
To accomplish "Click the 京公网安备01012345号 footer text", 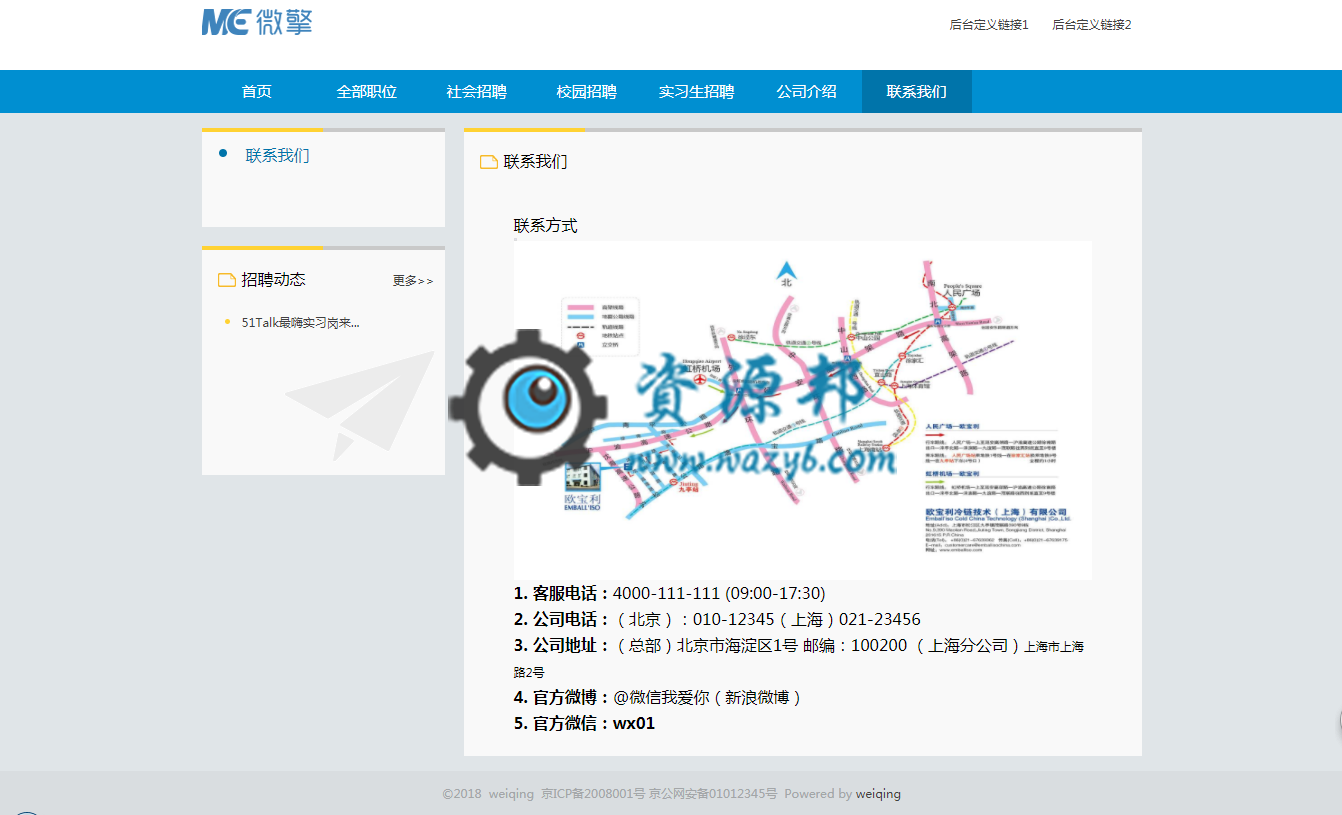I will pyautogui.click(x=713, y=794).
